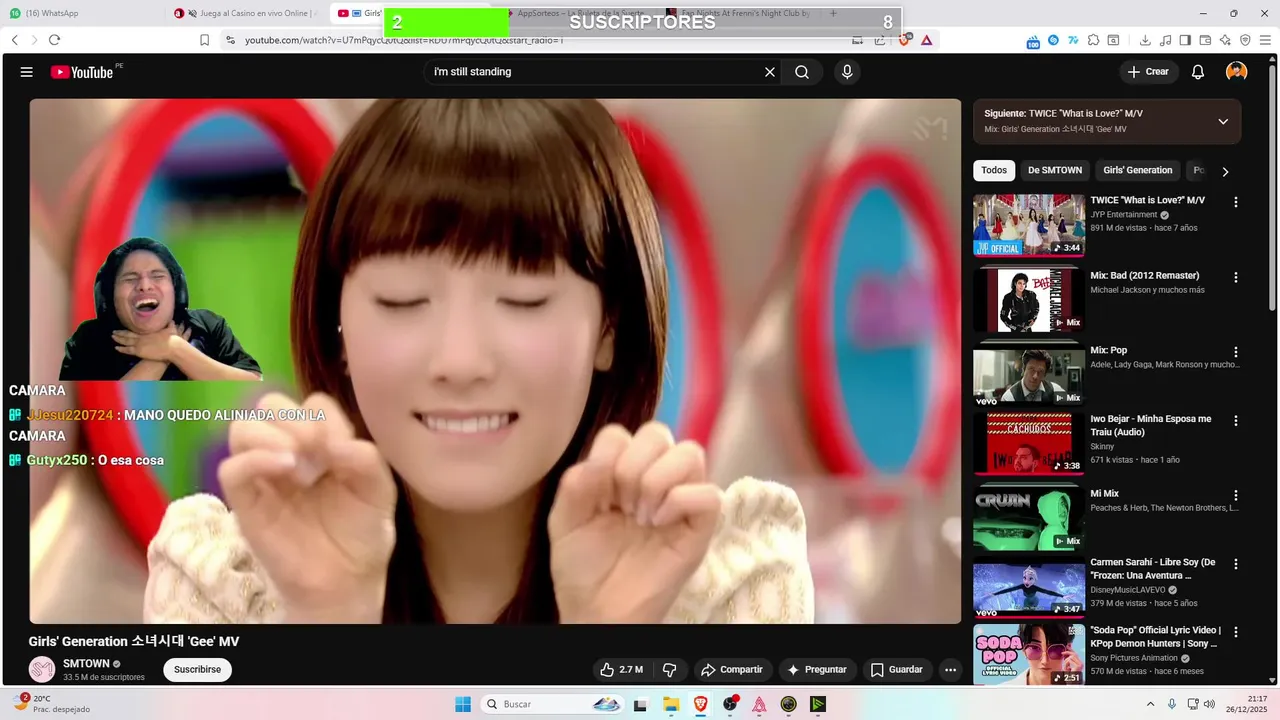Viewport: 1280px width, 720px height.
Task: Open Mix: Bad Michael Jackson thumbnail
Action: tap(1029, 300)
